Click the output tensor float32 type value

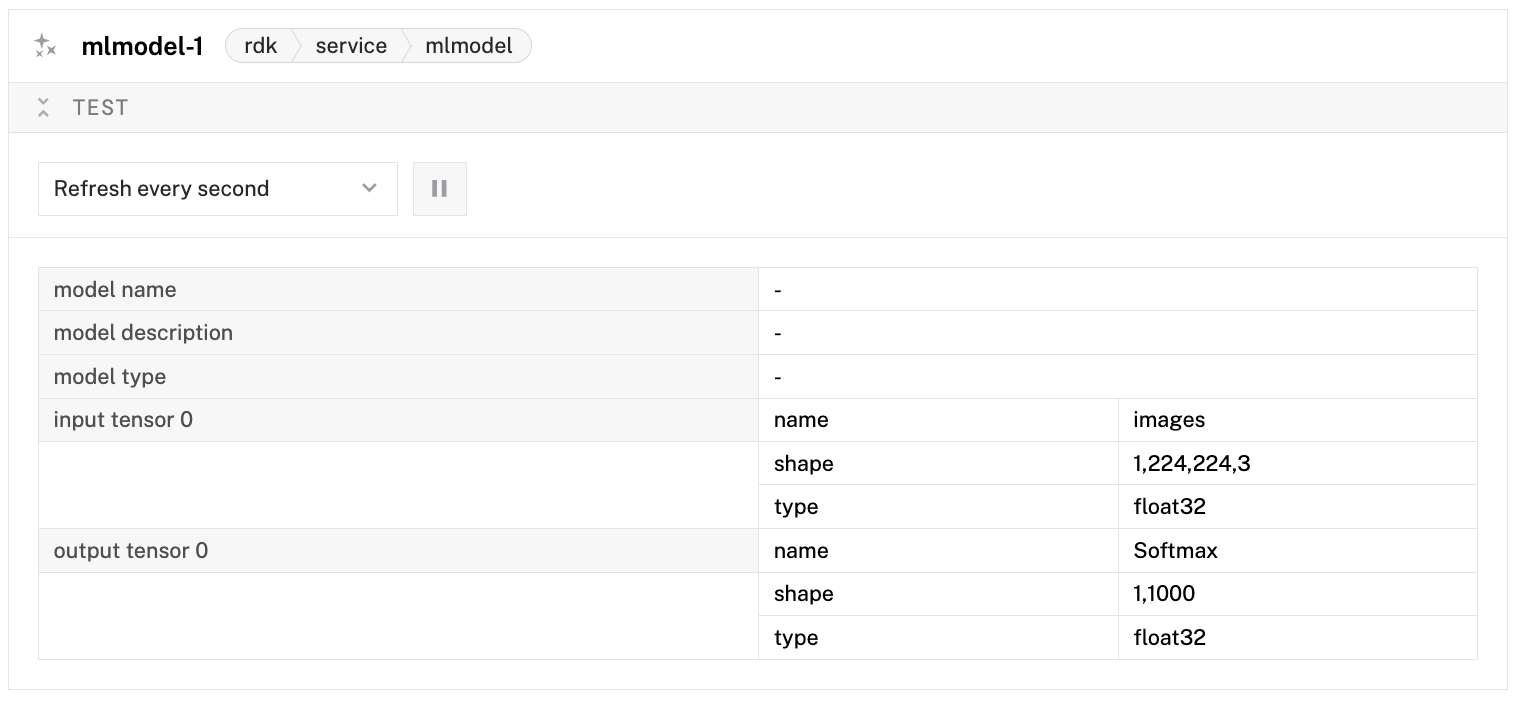coord(1169,638)
